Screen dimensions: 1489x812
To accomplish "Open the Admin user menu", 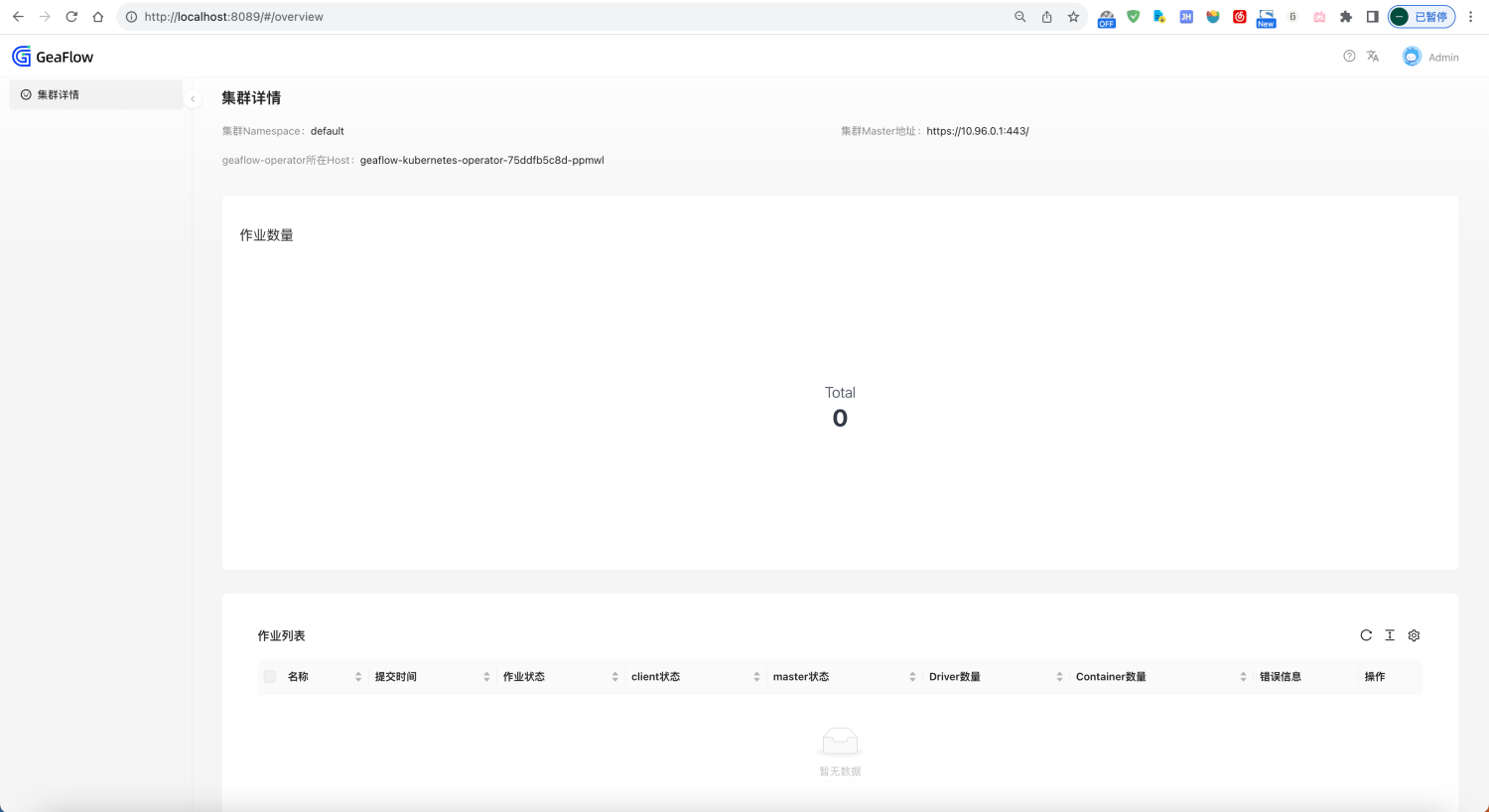I will 1443,58.
